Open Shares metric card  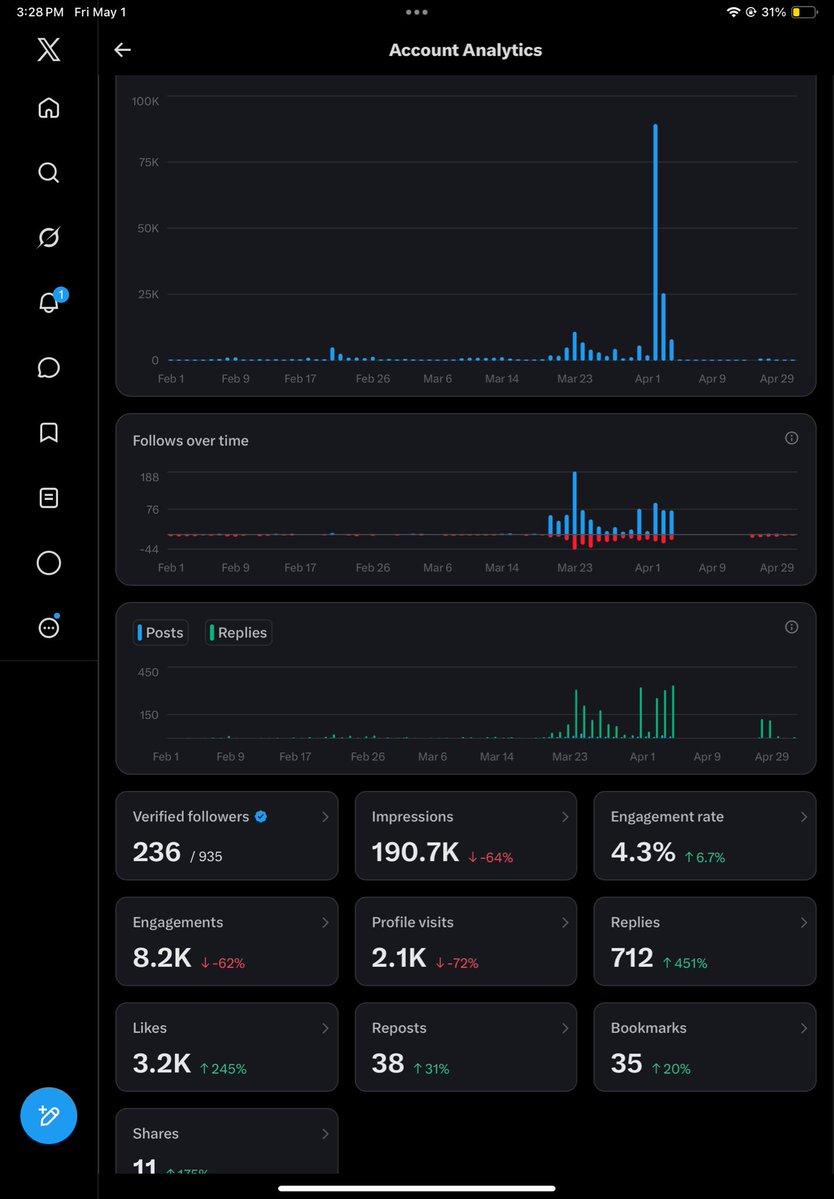coord(227,1141)
